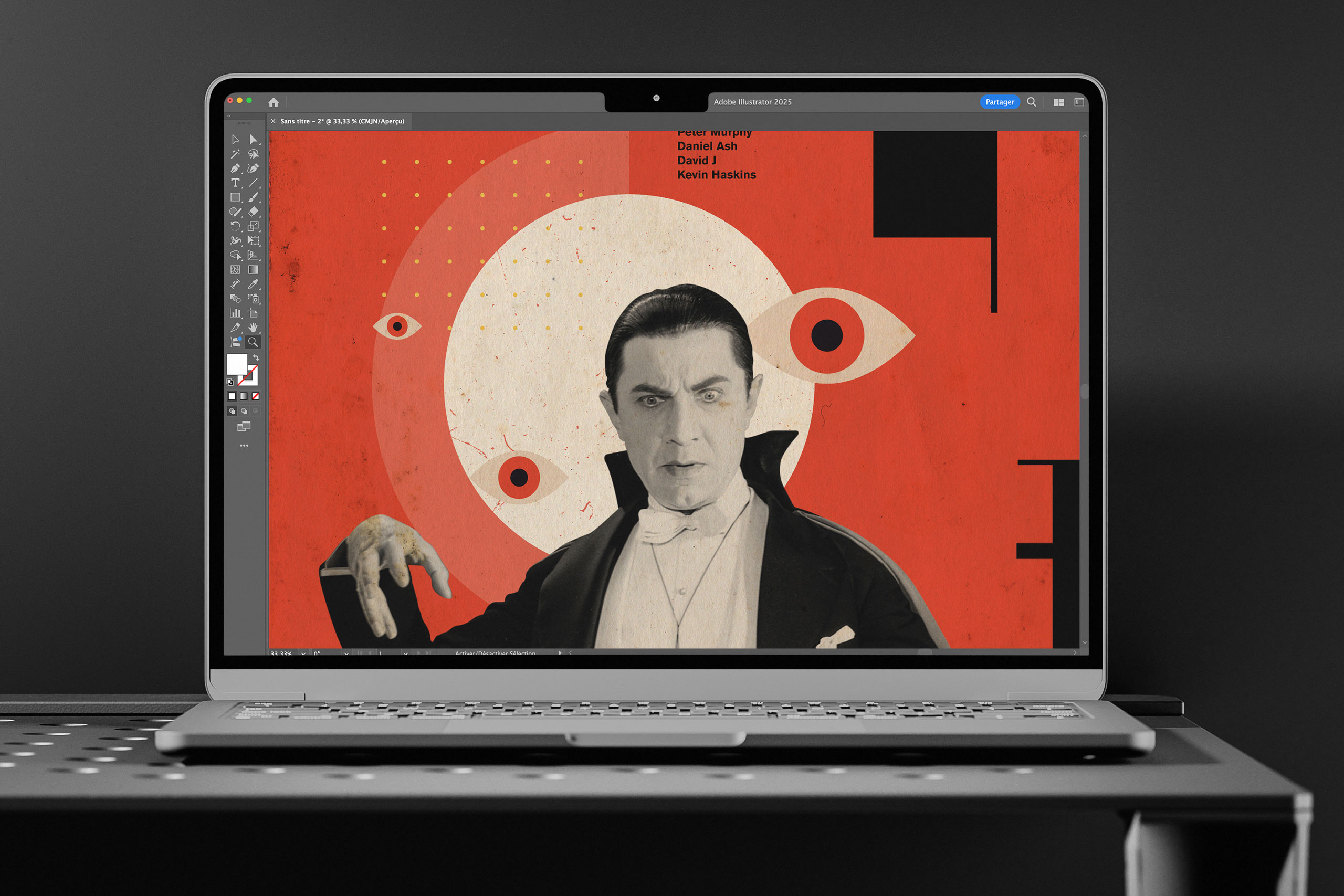Select the Hand tool
Screen dimensions: 1344x896
(253, 328)
